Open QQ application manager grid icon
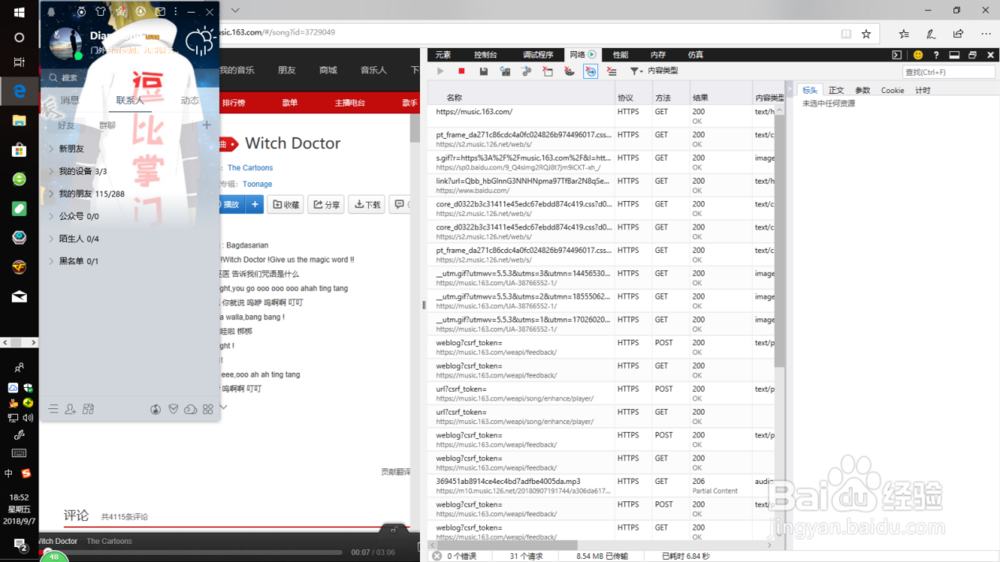 [x=208, y=410]
